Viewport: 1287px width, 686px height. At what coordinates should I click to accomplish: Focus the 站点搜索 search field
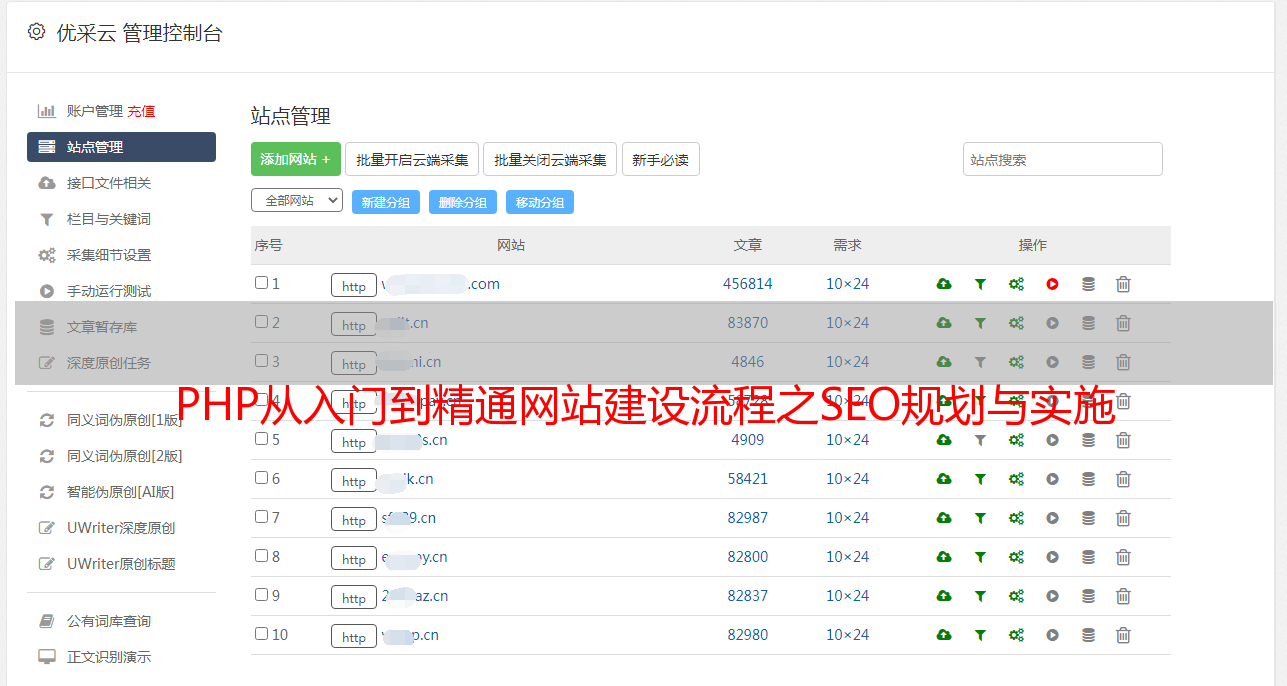coord(1063,159)
